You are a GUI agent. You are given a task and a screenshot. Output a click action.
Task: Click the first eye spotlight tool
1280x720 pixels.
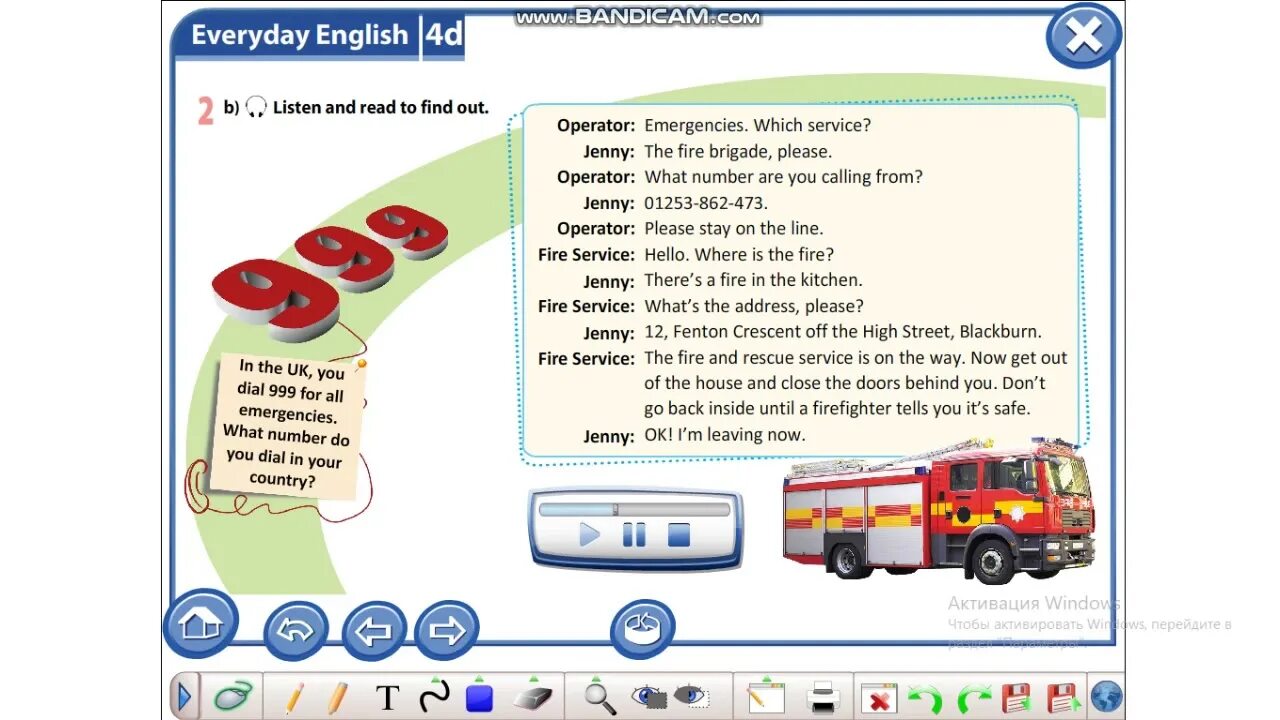pos(648,696)
